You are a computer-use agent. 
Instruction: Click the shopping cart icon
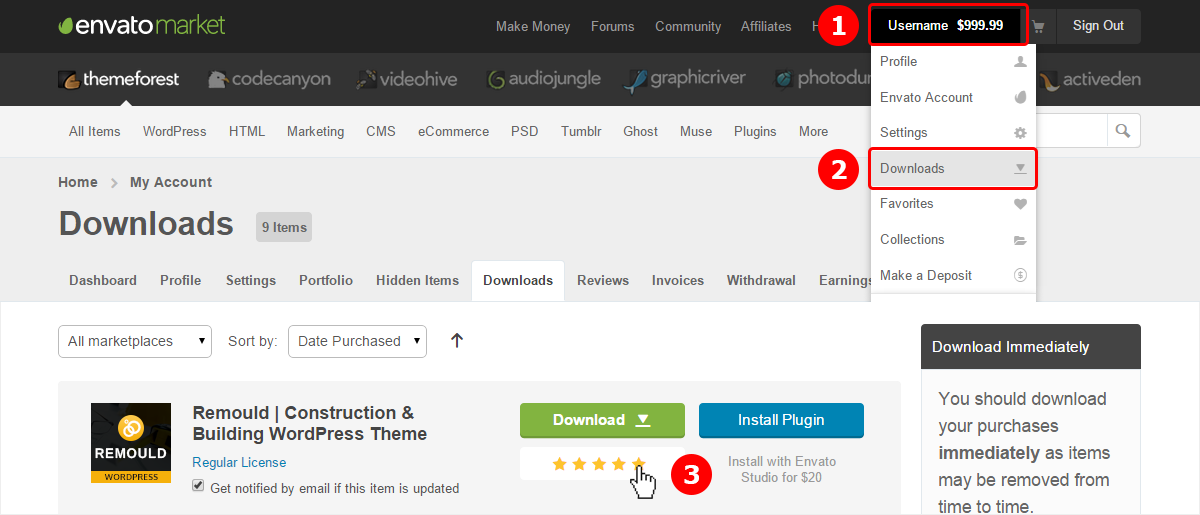click(x=1038, y=26)
